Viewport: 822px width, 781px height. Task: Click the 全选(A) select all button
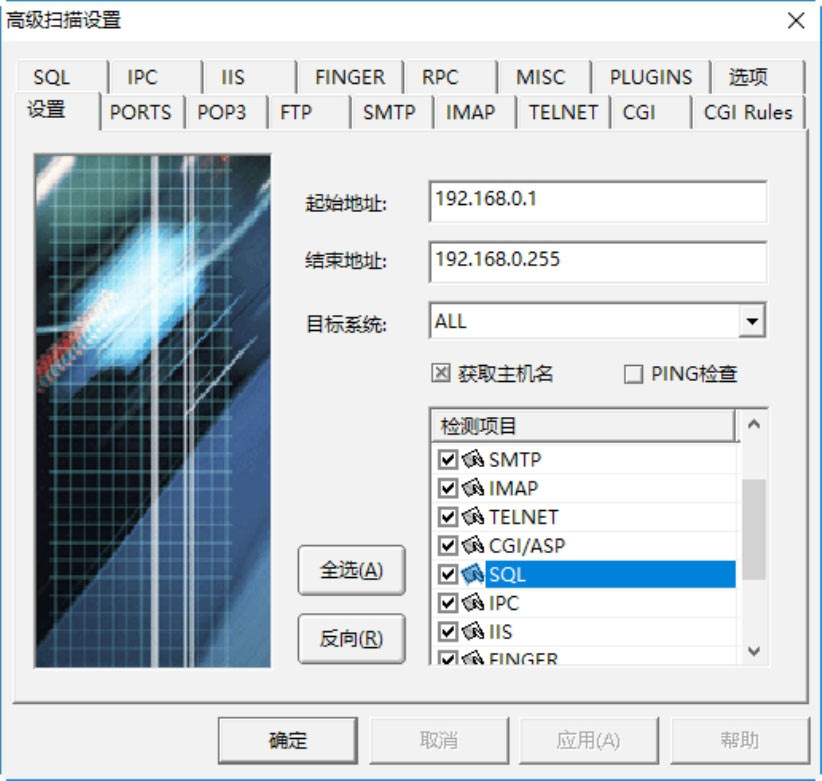(x=351, y=570)
